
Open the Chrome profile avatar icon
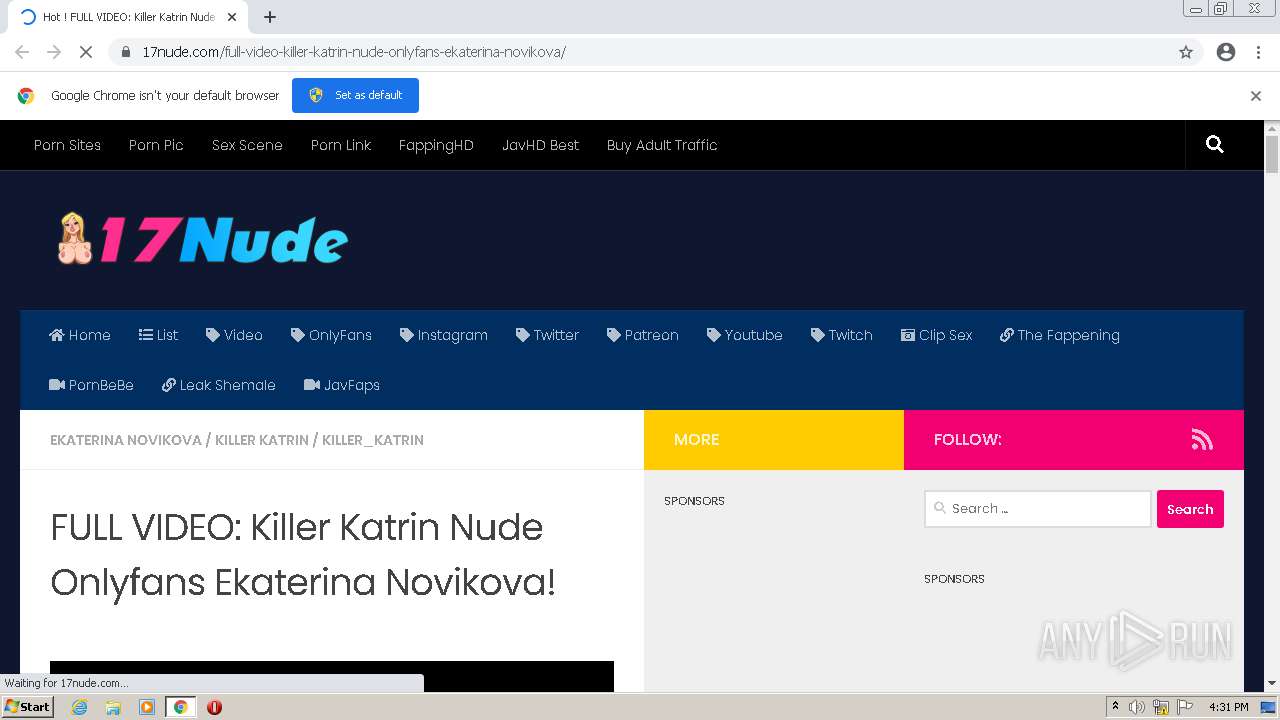pyautogui.click(x=1226, y=52)
